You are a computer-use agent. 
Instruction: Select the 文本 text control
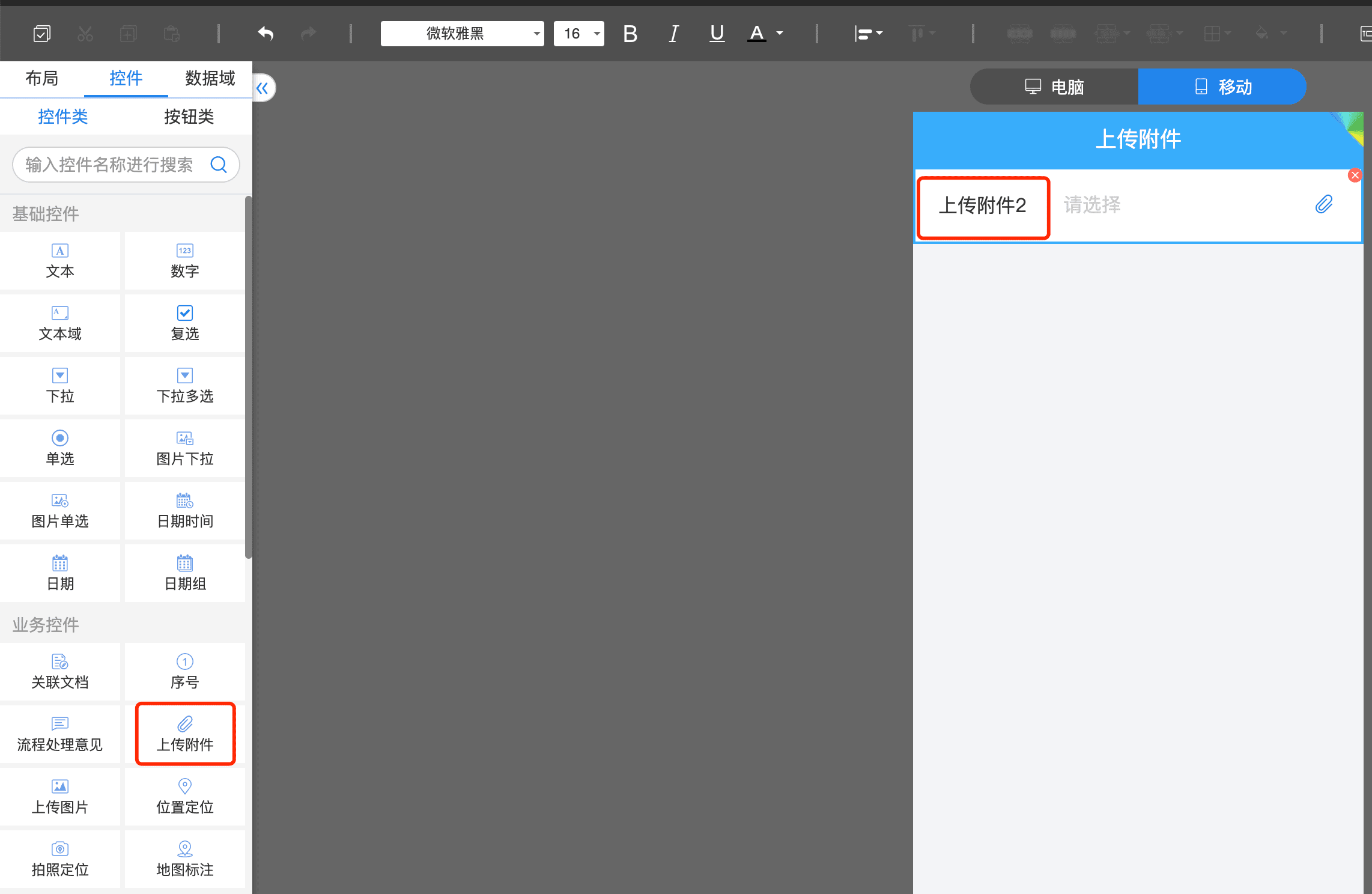coord(60,261)
